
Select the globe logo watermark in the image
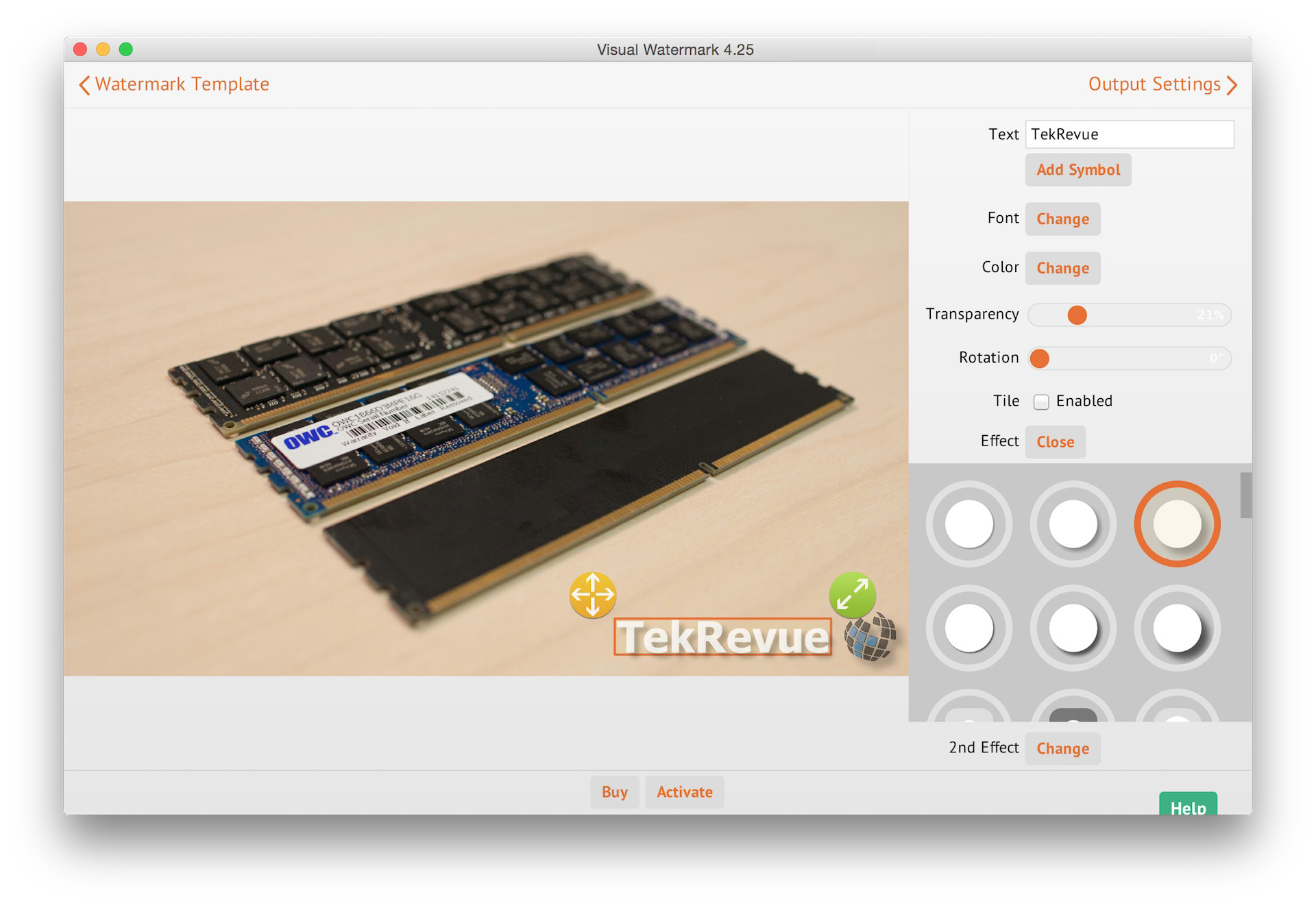click(x=870, y=637)
